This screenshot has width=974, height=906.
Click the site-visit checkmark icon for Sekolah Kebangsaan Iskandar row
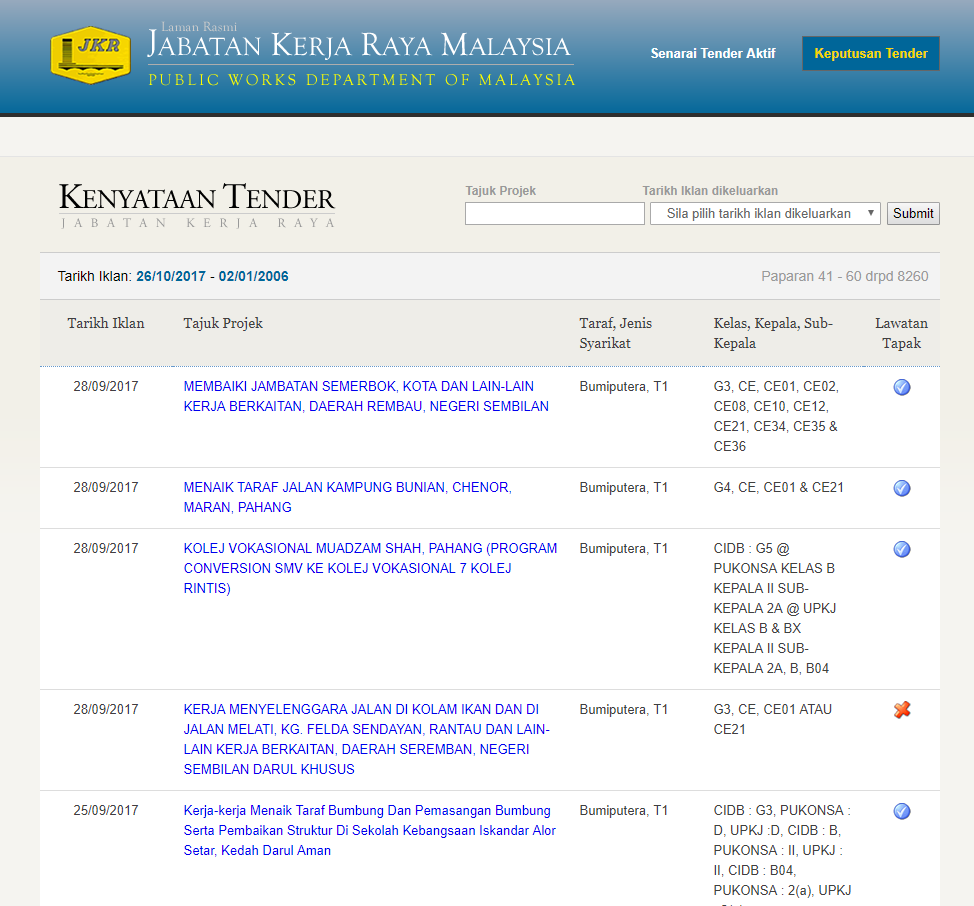[901, 811]
